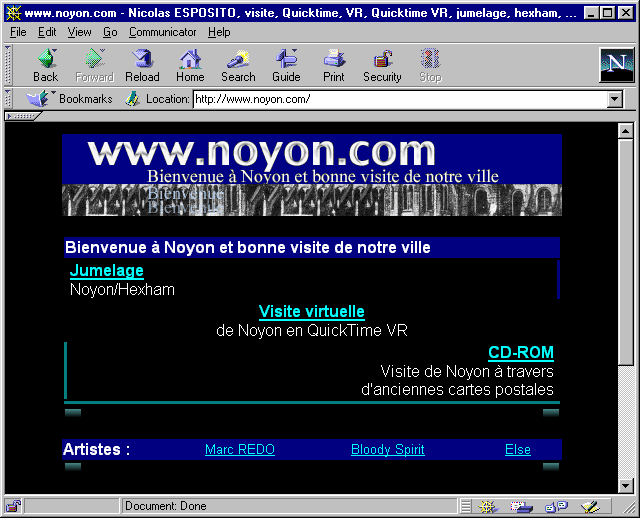Click the status bar security padlock
Screen dimensions: 640x518
tap(13, 506)
